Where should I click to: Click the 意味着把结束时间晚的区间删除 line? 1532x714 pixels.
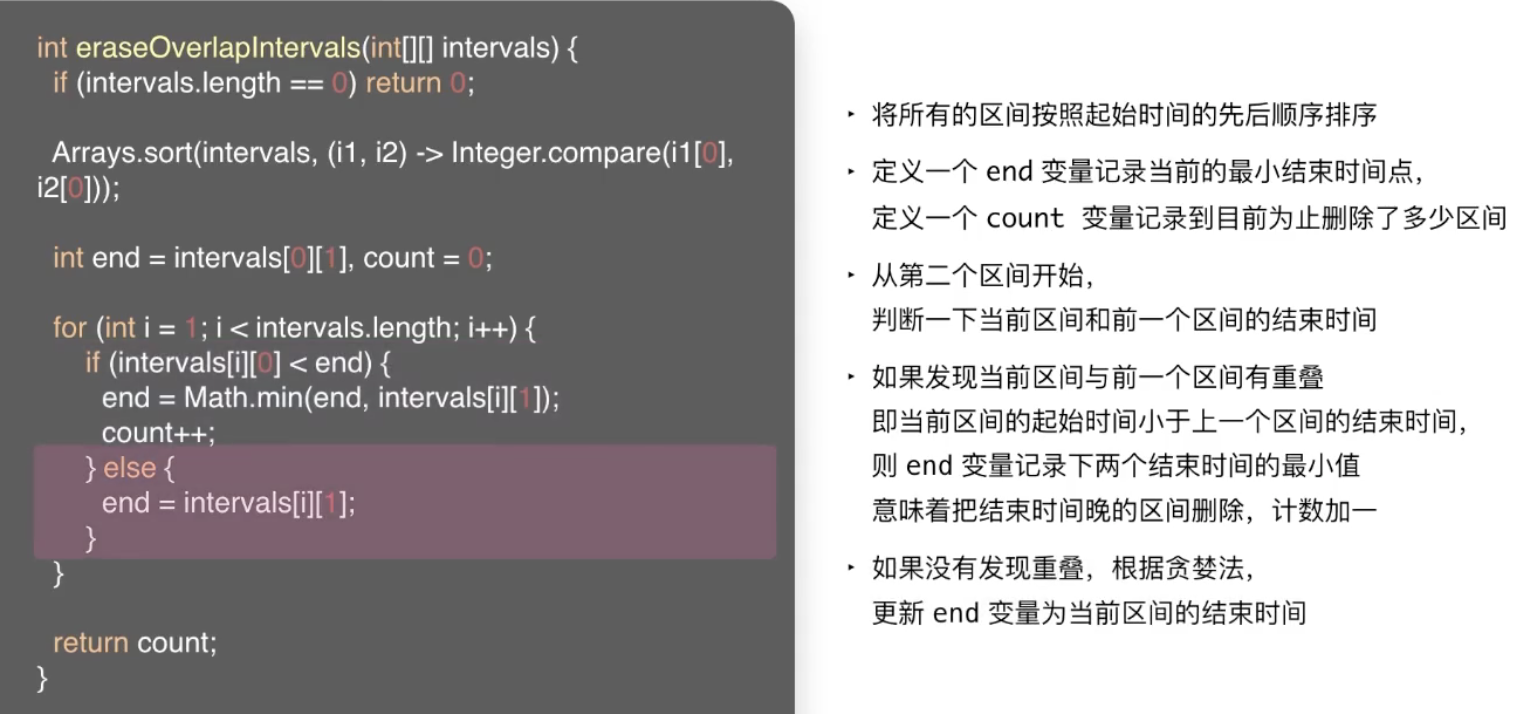[1124, 511]
